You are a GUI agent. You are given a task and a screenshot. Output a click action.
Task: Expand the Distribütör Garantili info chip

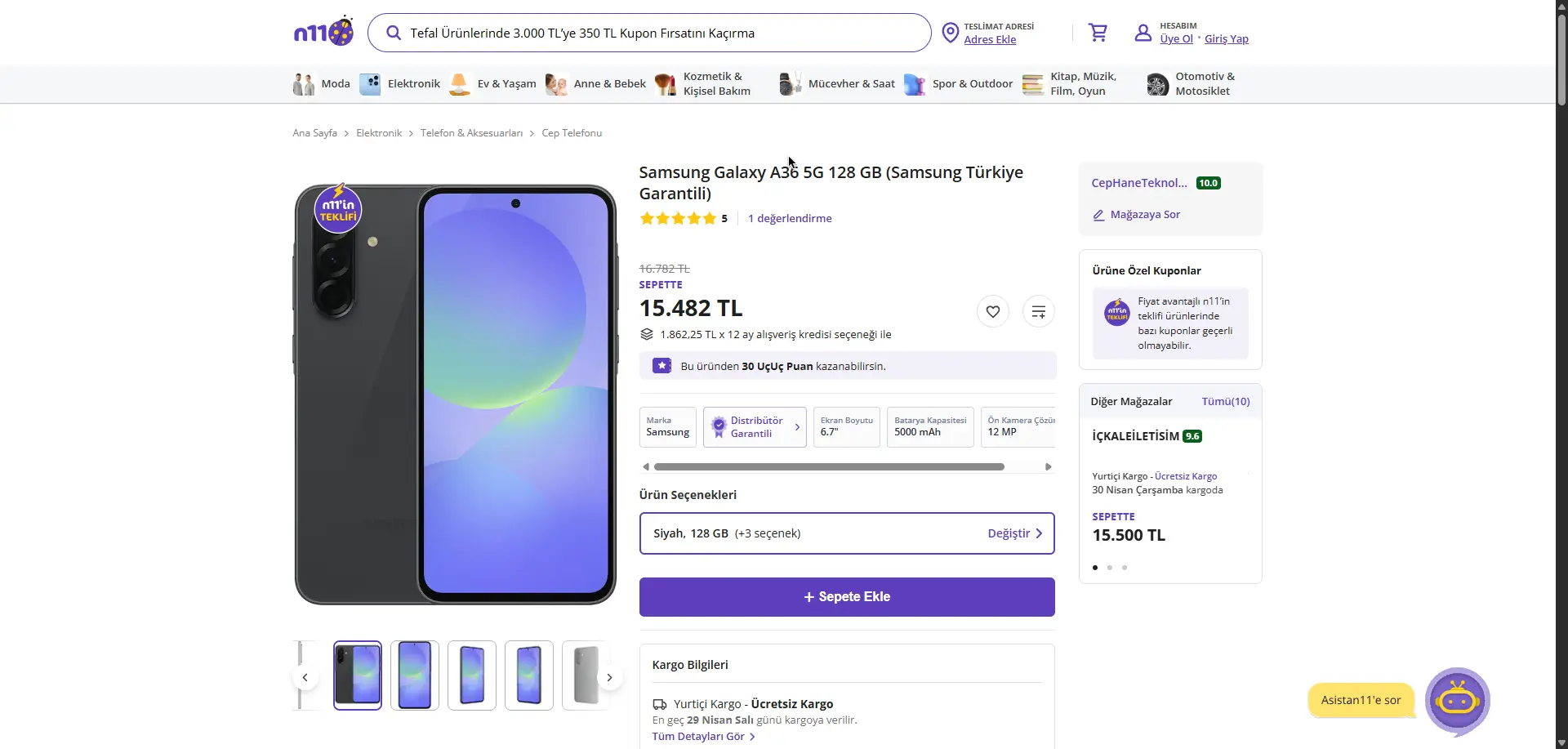coord(755,427)
